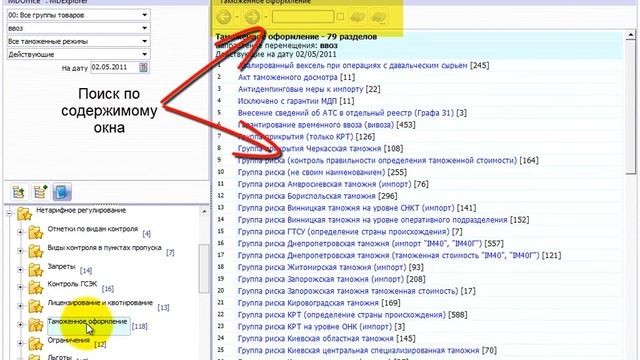Screen dimensions: 640x360
Task: Expand the 'Запреты' tree node
Action: 20,269
